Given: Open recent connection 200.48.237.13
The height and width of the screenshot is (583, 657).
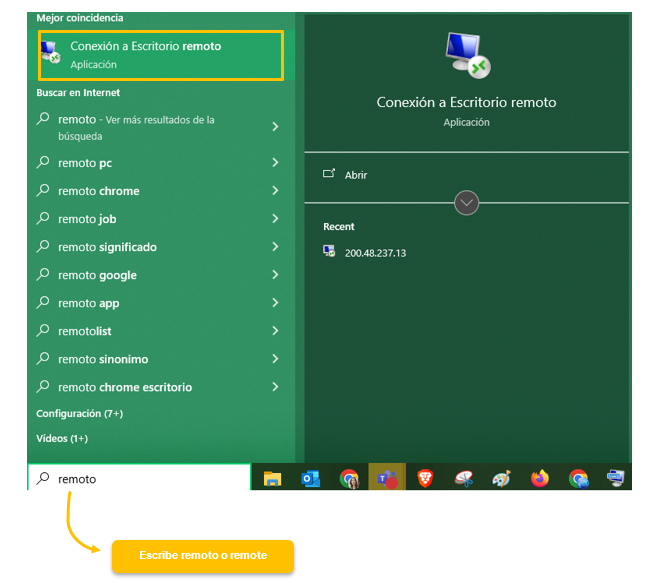Looking at the screenshot, I should (375, 253).
